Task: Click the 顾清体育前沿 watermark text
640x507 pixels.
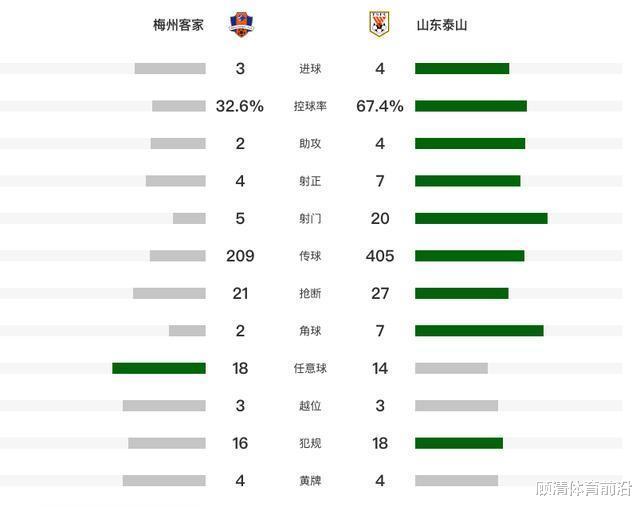Action: click(x=584, y=489)
